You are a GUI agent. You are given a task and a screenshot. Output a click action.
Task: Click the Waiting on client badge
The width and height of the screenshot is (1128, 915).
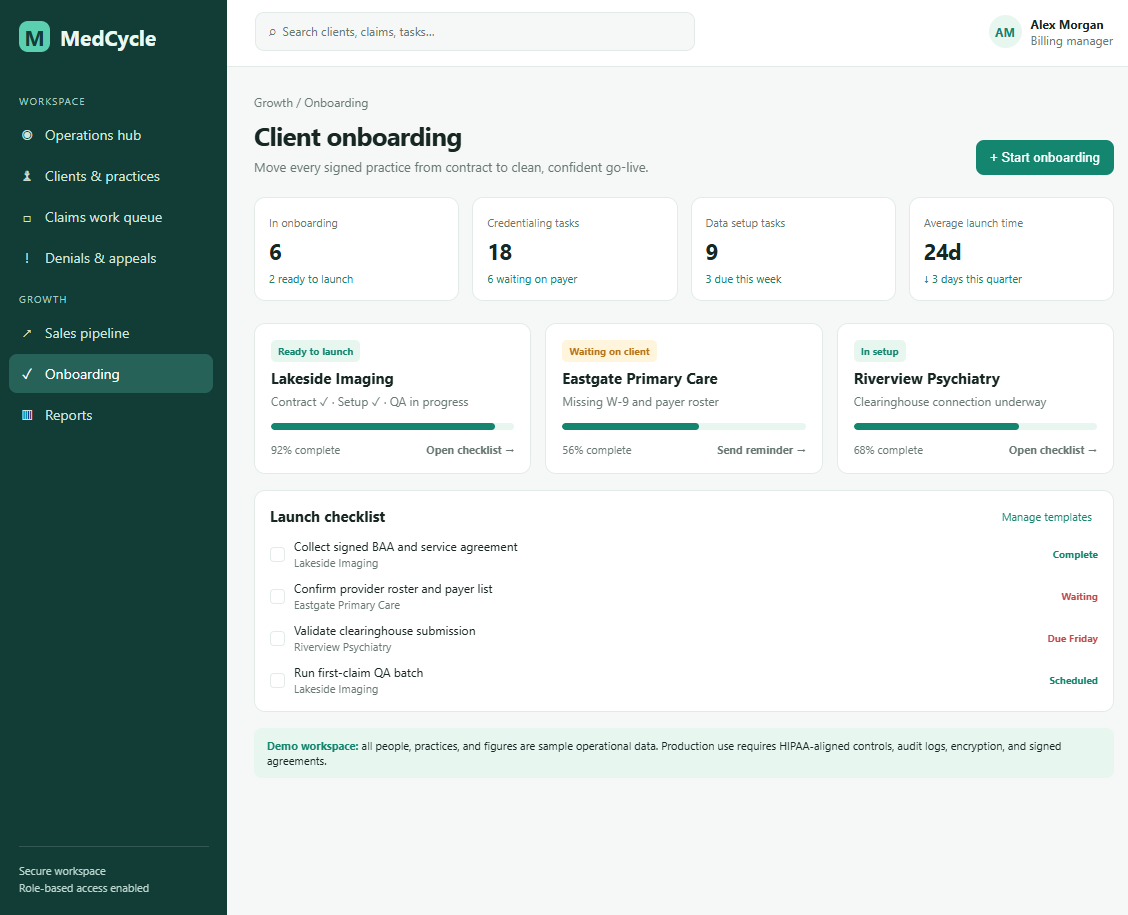coord(609,352)
